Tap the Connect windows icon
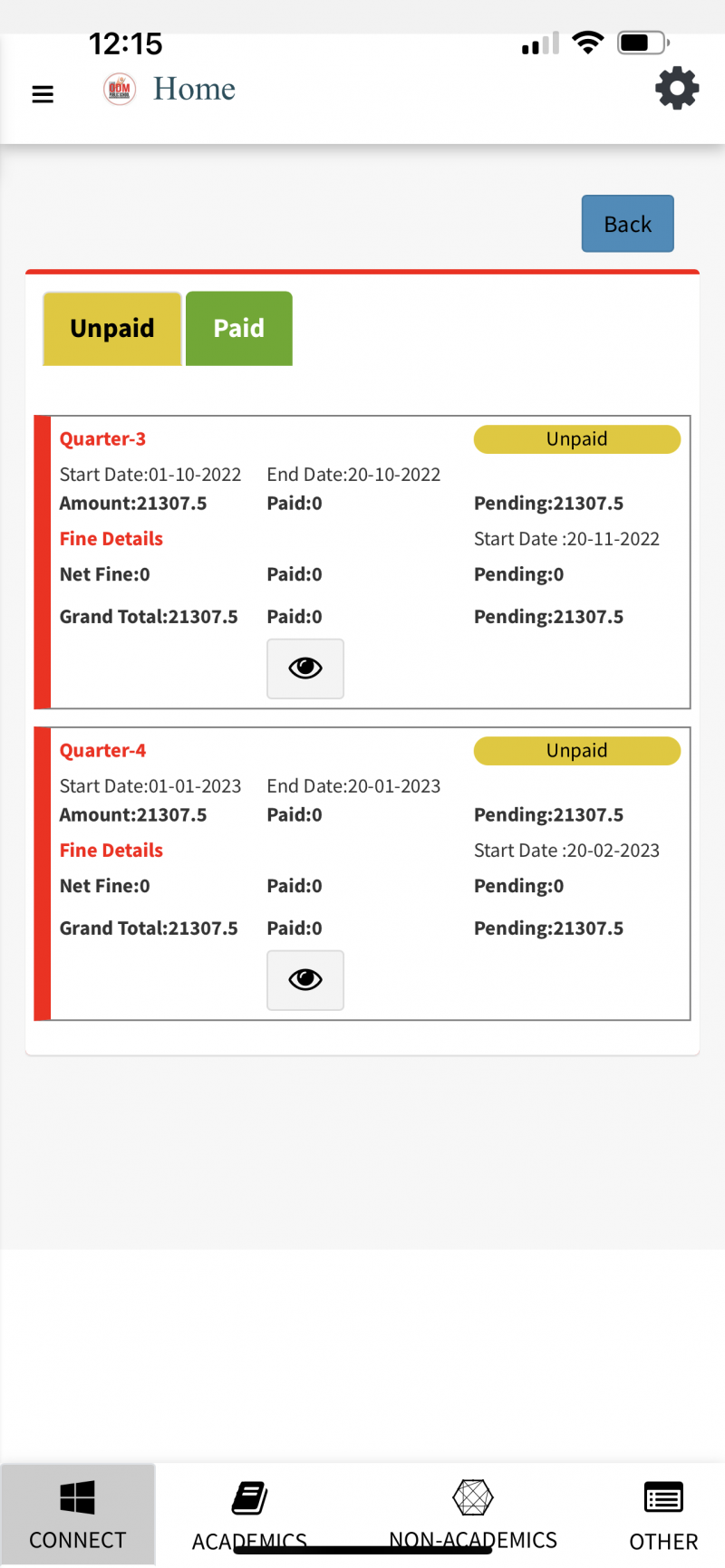725x1568 pixels. (77, 1497)
